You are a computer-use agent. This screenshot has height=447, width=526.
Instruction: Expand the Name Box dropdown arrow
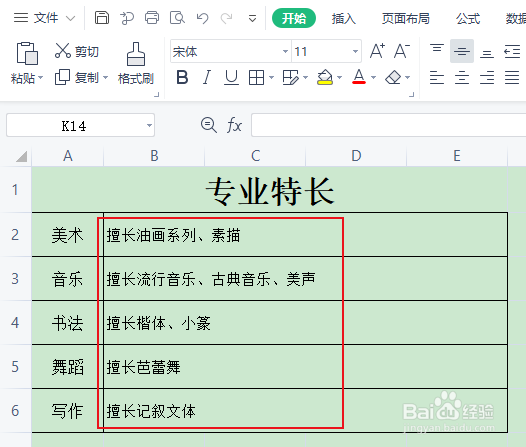[x=149, y=125]
